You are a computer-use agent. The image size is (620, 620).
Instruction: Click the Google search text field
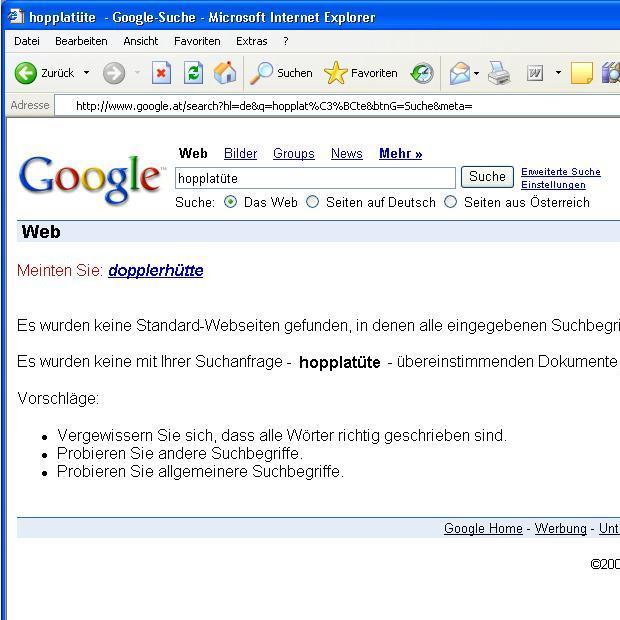point(315,178)
